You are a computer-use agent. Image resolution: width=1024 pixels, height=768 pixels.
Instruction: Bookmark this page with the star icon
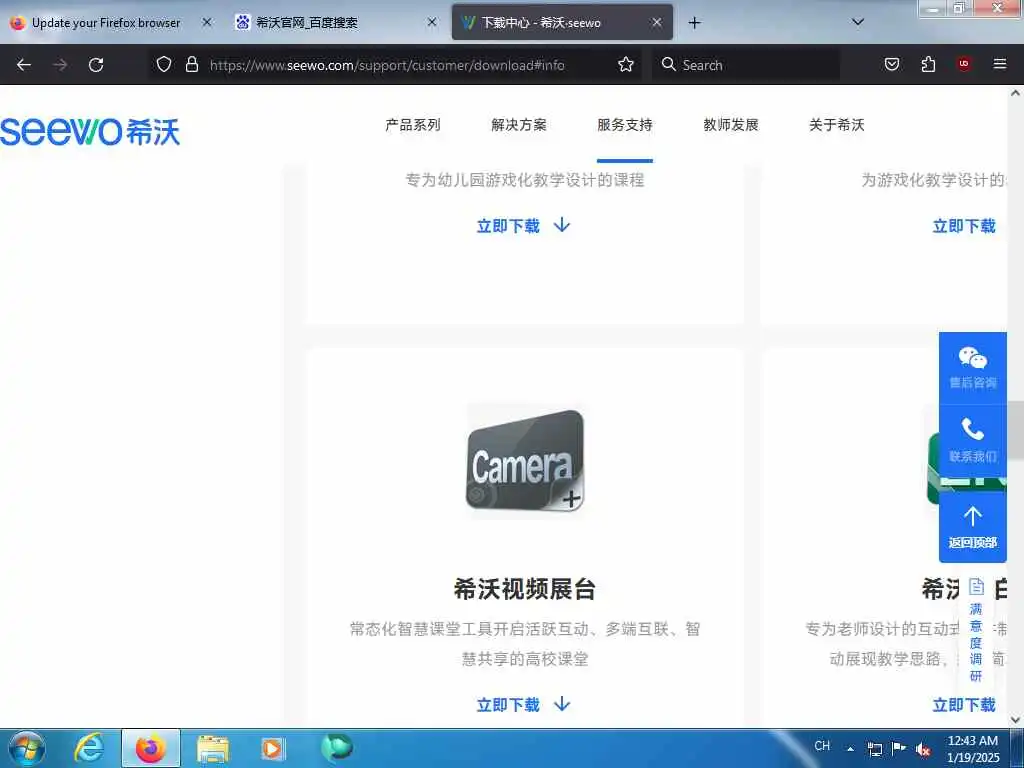626,64
